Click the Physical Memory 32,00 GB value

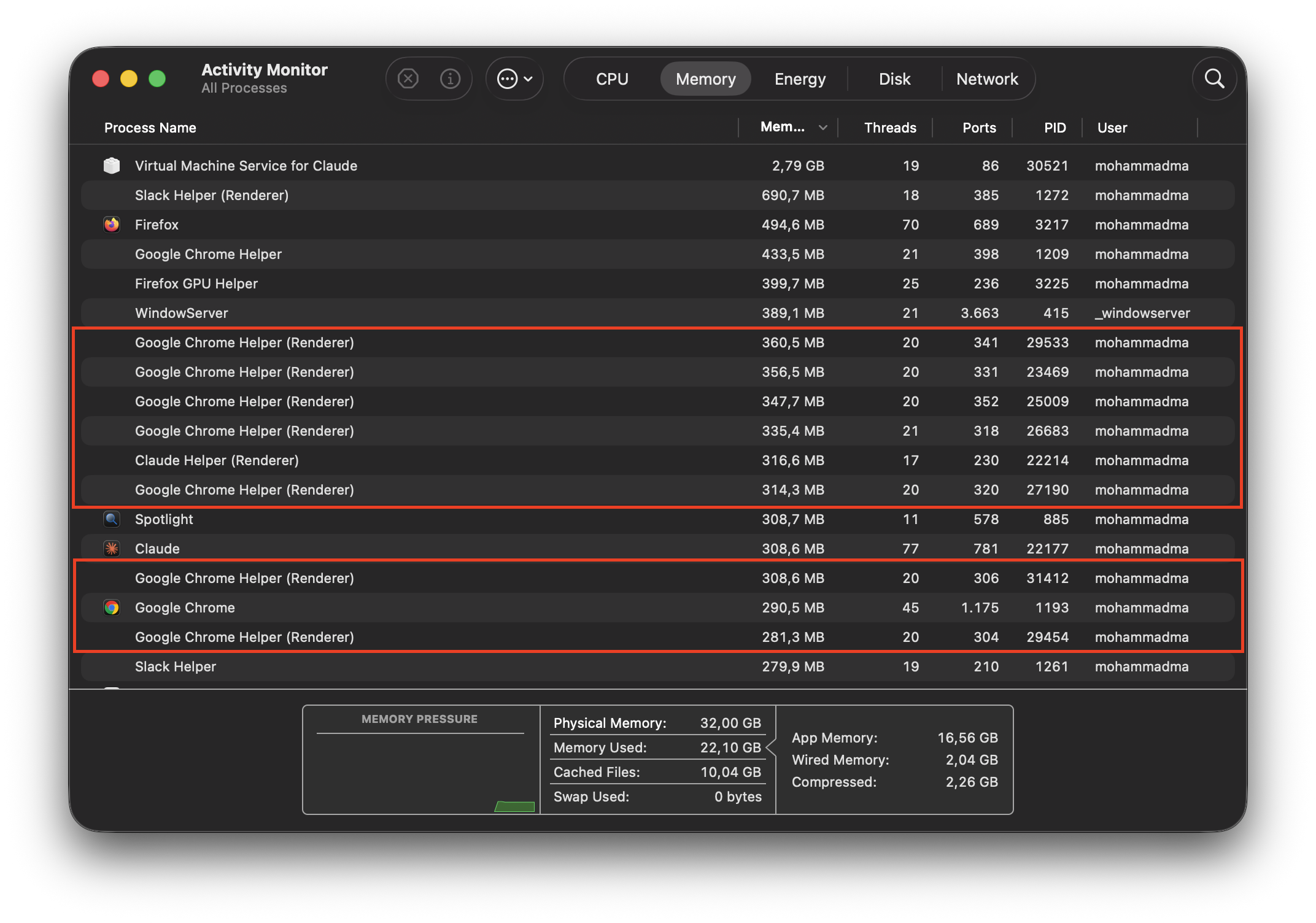tap(730, 723)
